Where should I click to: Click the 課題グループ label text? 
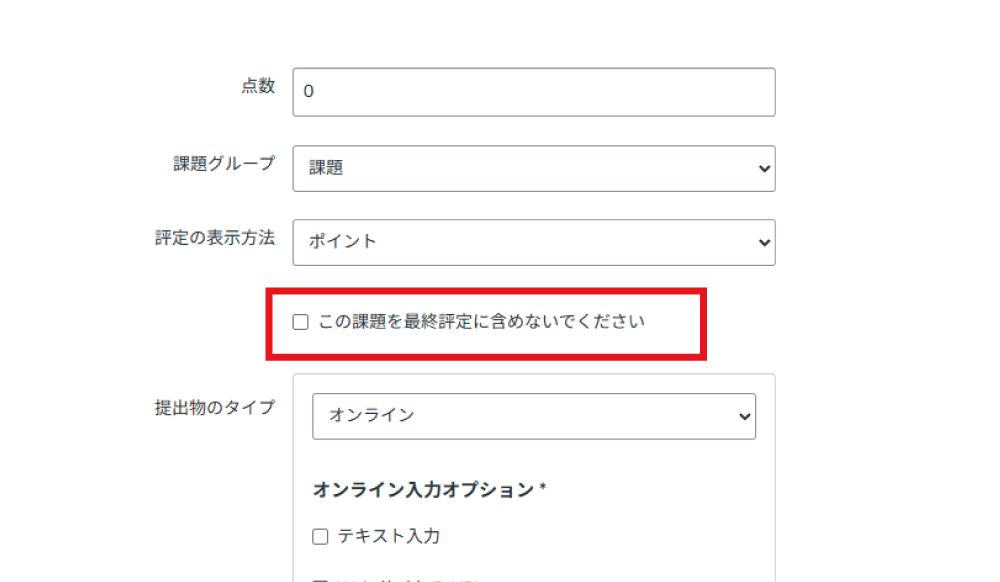click(224, 164)
